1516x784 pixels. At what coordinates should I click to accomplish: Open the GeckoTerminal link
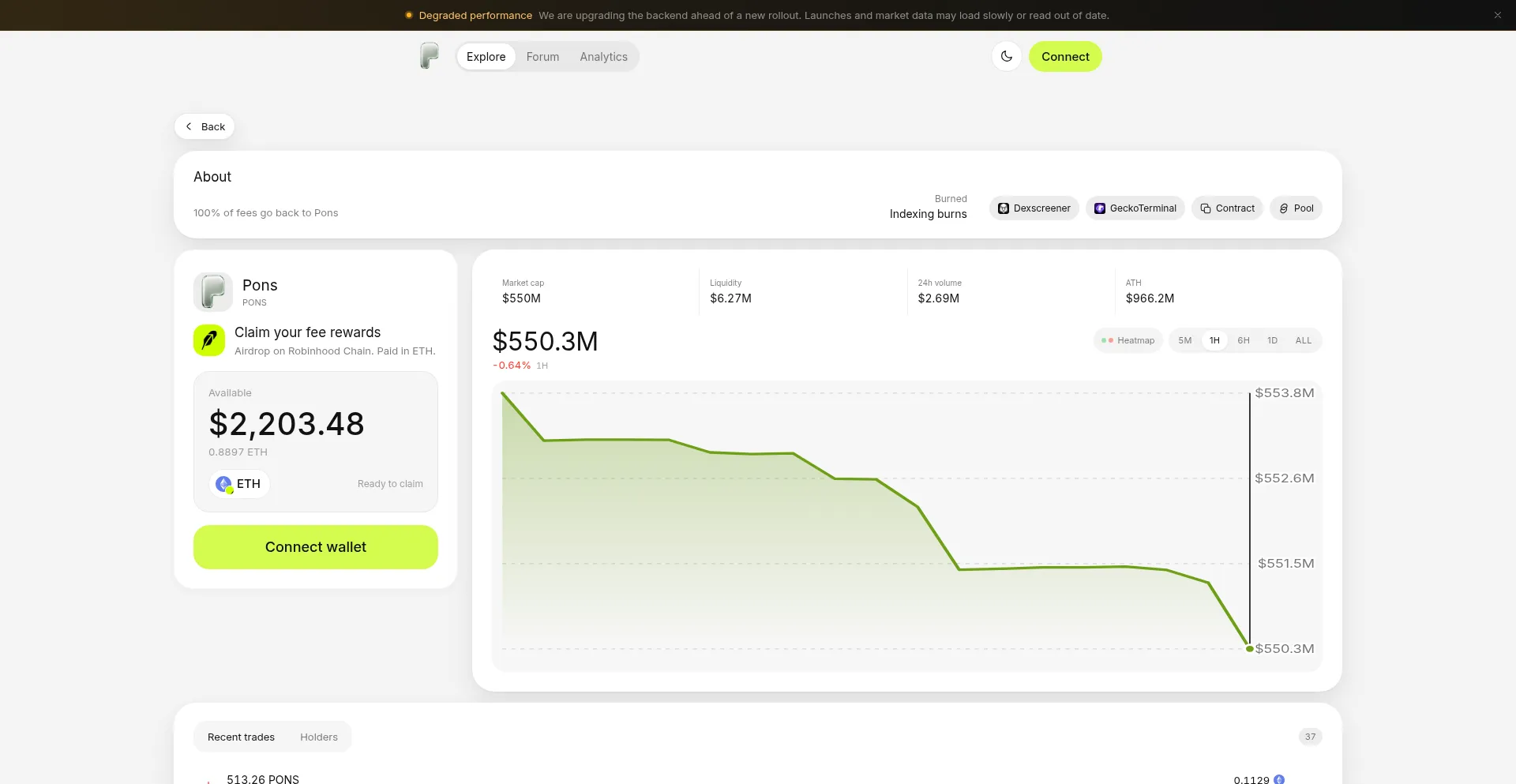pyautogui.click(x=1135, y=208)
